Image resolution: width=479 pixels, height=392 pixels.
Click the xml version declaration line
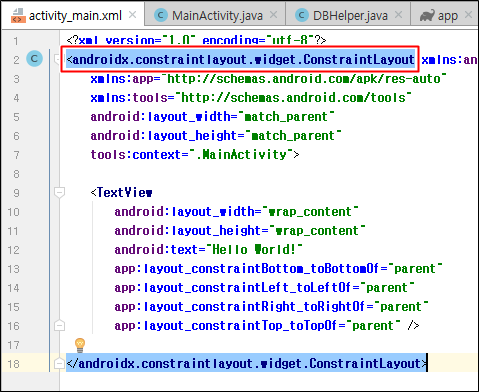click(x=196, y=40)
